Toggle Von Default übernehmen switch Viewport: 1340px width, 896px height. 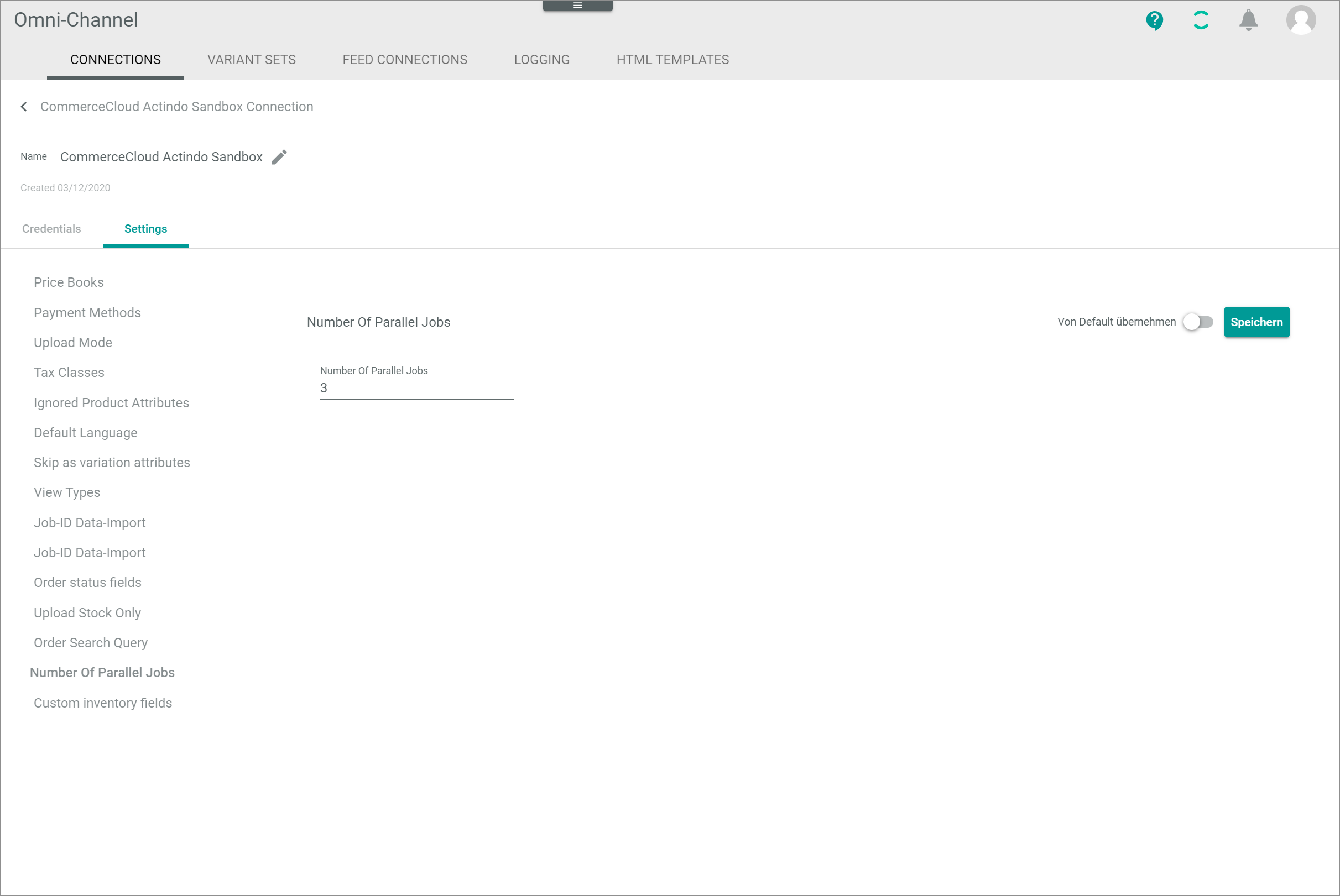[x=1198, y=322]
